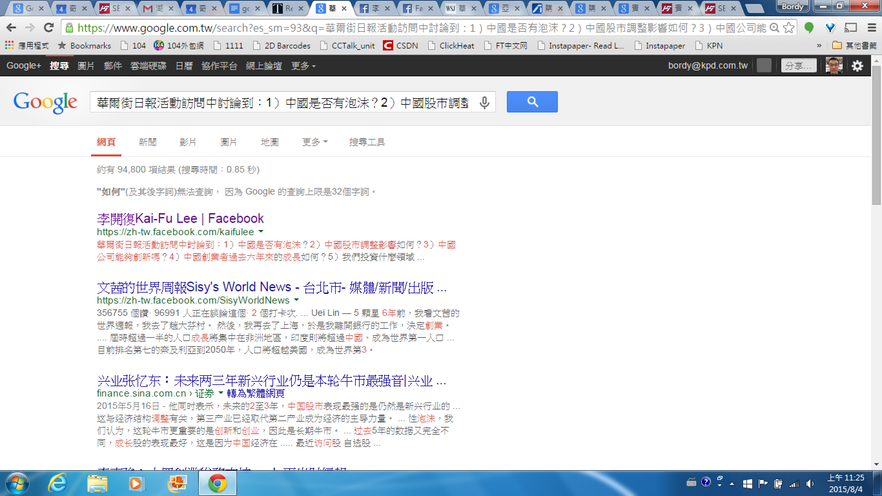Click the blue Google search button
This screenshot has width=882, height=496.
[532, 102]
